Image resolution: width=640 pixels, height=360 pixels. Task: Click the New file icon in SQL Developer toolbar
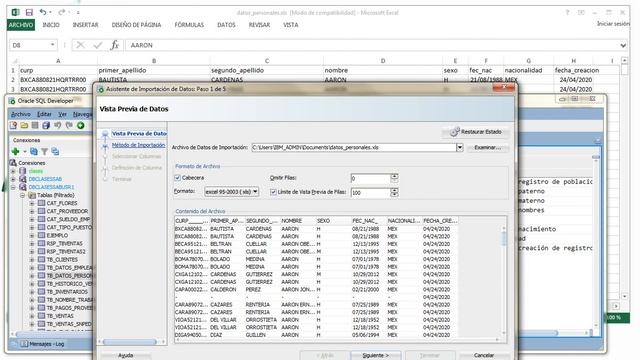click(13, 125)
